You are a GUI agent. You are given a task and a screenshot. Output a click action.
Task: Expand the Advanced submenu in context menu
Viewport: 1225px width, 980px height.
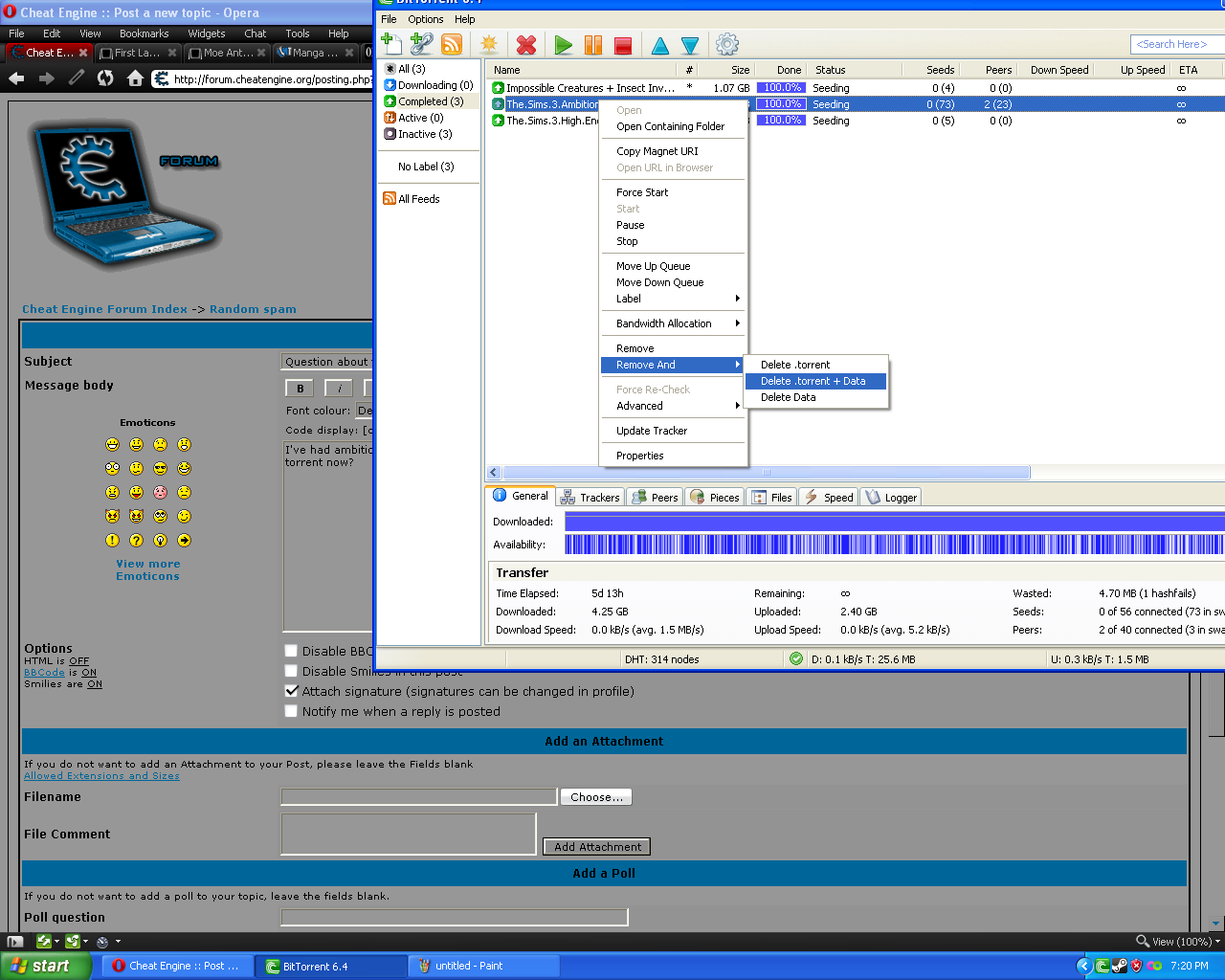[673, 406]
